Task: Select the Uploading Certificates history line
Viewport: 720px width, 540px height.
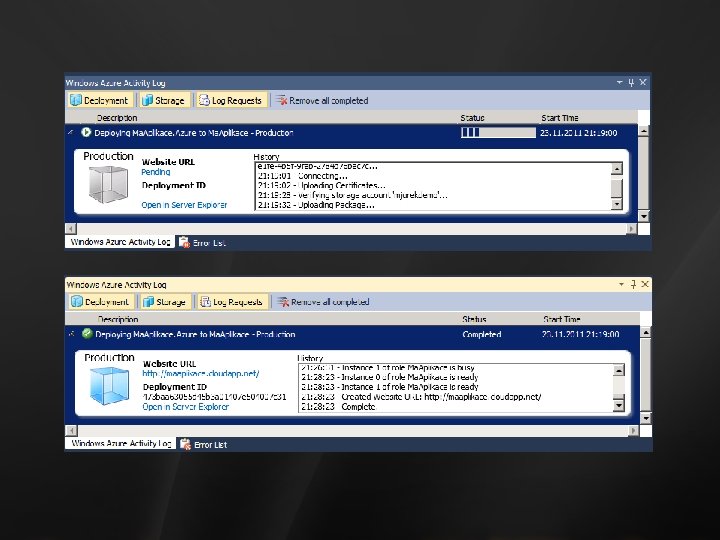Action: click(321, 186)
